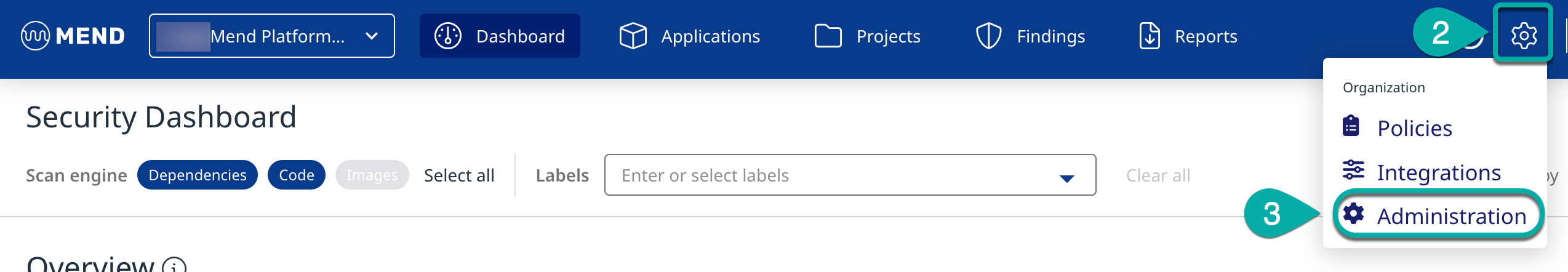Toggle the Code scan engine filter
This screenshot has height=272, width=1568.
coord(297,175)
